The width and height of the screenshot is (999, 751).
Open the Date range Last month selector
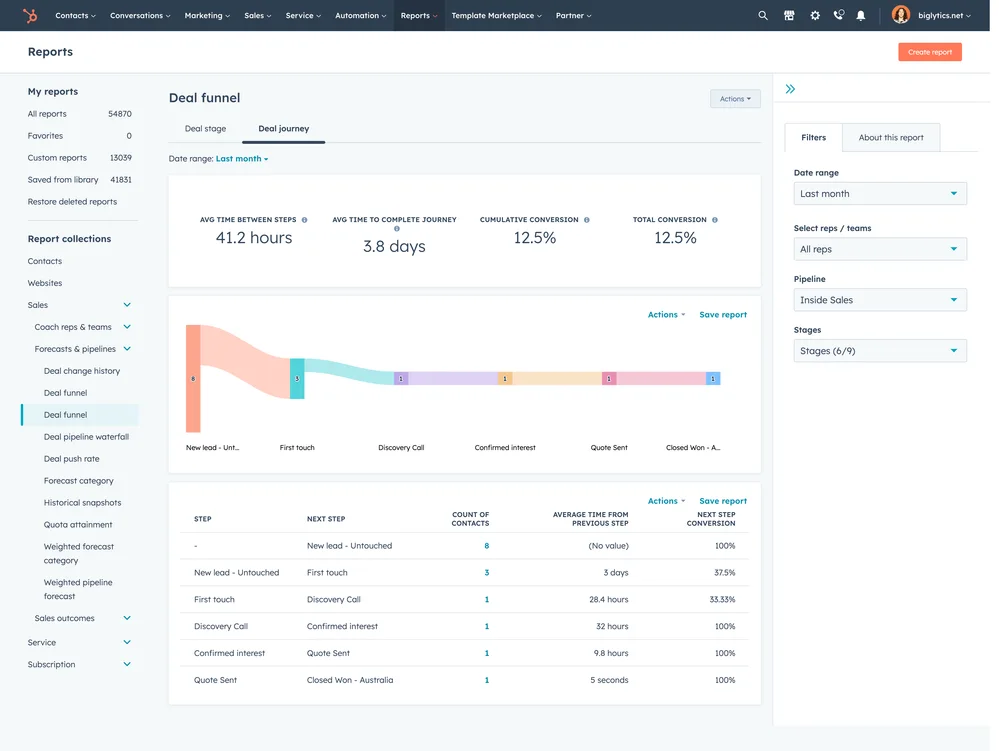point(879,192)
